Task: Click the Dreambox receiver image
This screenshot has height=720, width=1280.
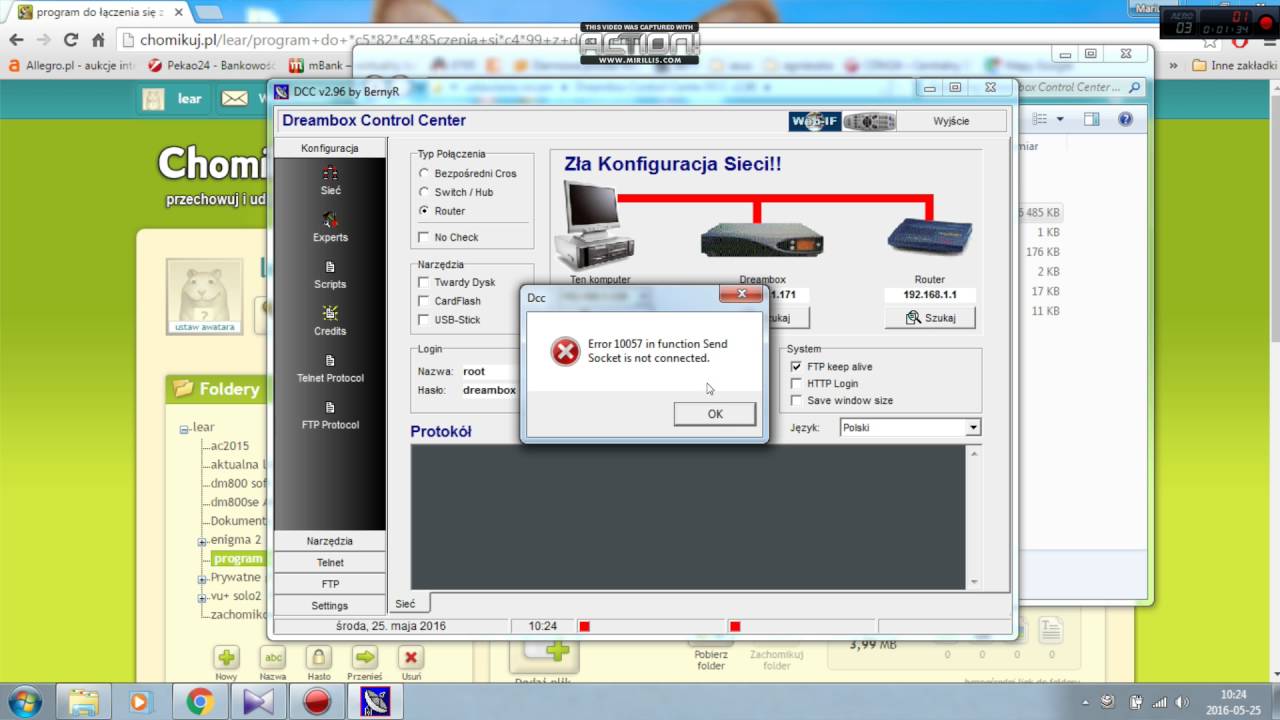Action: [762, 238]
